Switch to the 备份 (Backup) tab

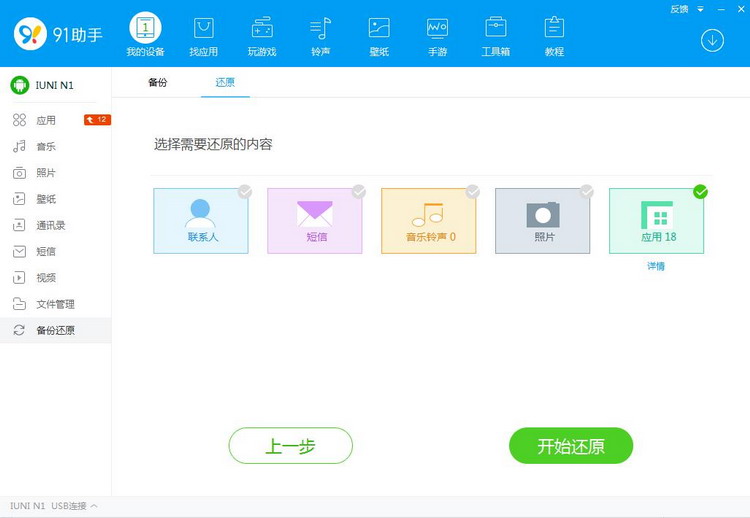point(158,82)
